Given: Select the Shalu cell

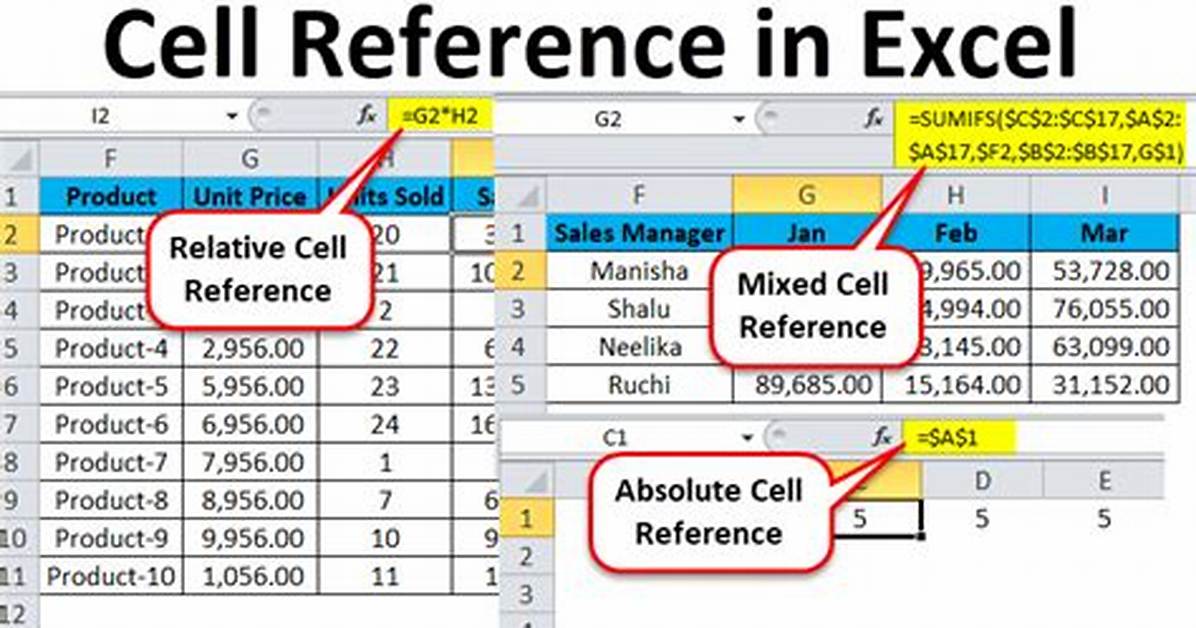Looking at the screenshot, I should pos(639,309).
